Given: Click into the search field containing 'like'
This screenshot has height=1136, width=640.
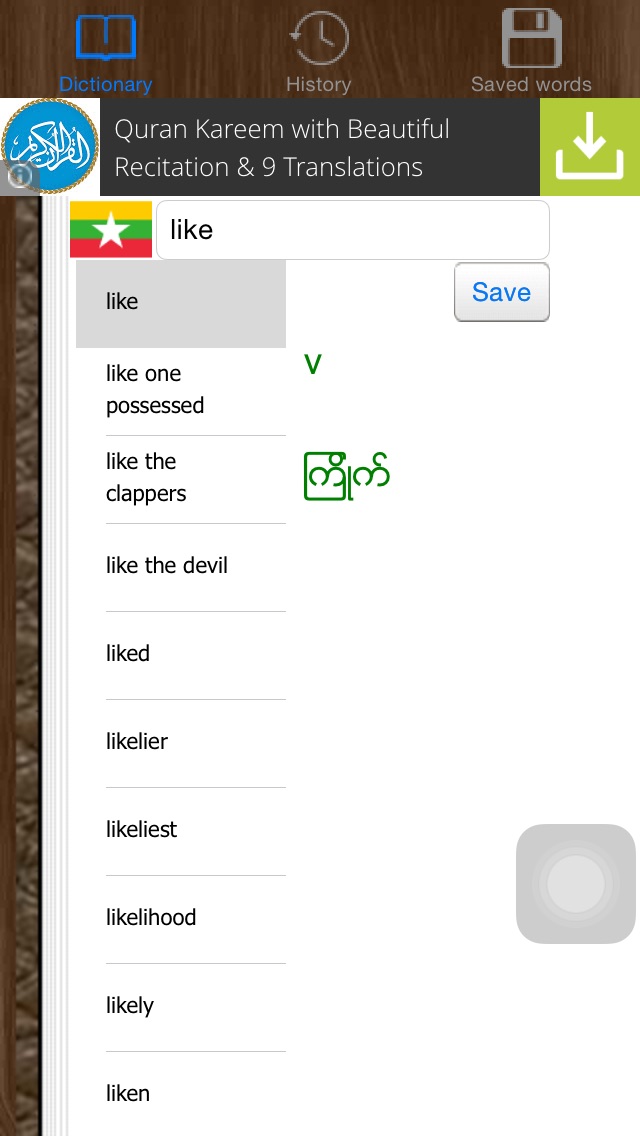Looking at the screenshot, I should pyautogui.click(x=353, y=230).
